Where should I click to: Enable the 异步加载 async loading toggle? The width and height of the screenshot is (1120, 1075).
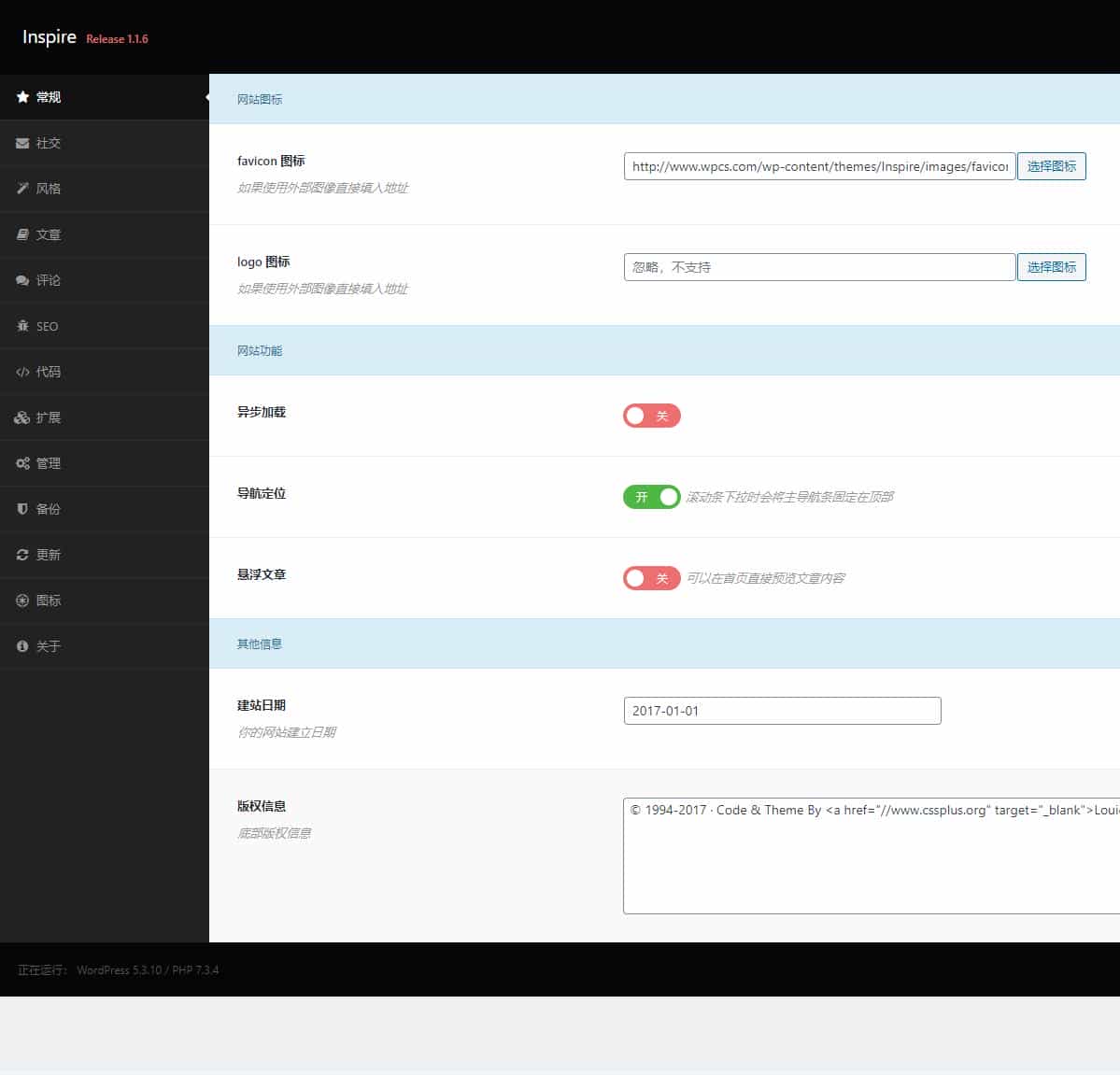click(x=651, y=416)
